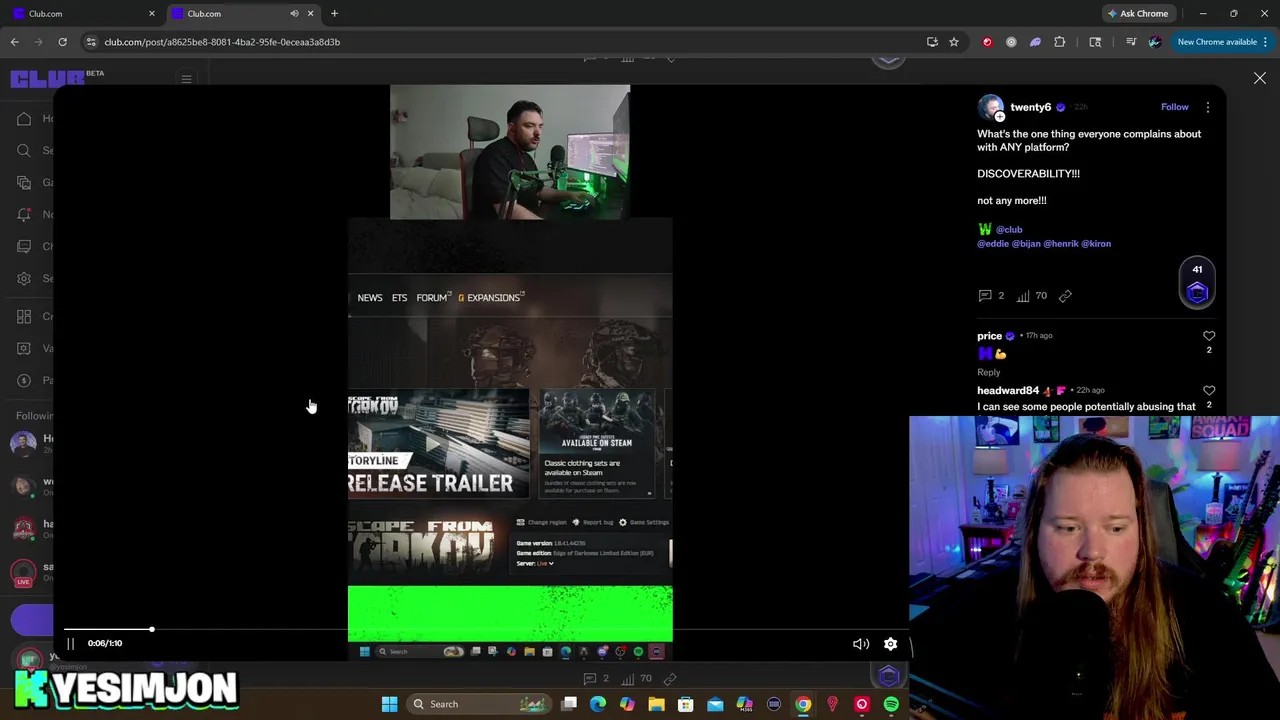Open the post comments icon
The width and height of the screenshot is (1280, 720).
[x=985, y=296]
